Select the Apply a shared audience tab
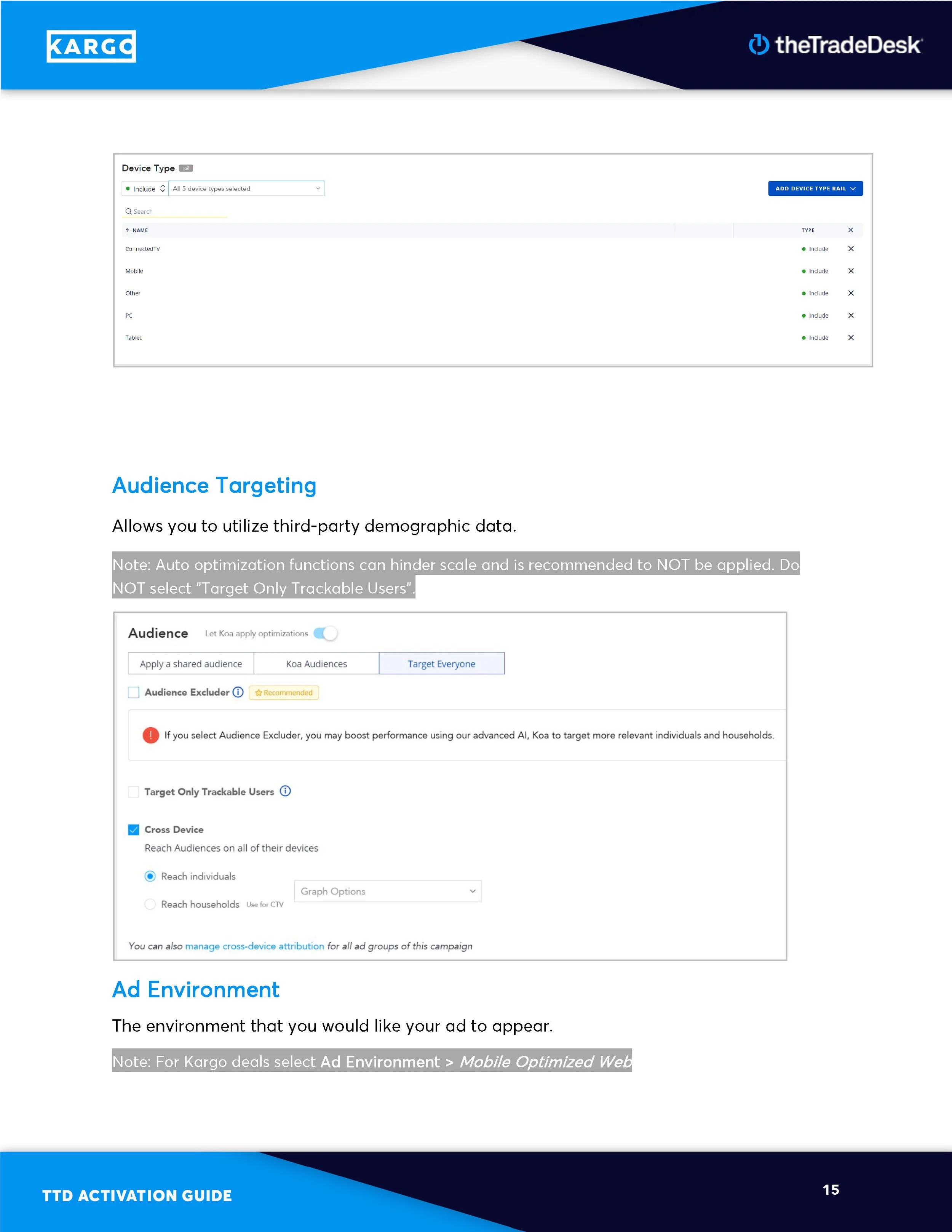The width and height of the screenshot is (952, 1232). 191,664
